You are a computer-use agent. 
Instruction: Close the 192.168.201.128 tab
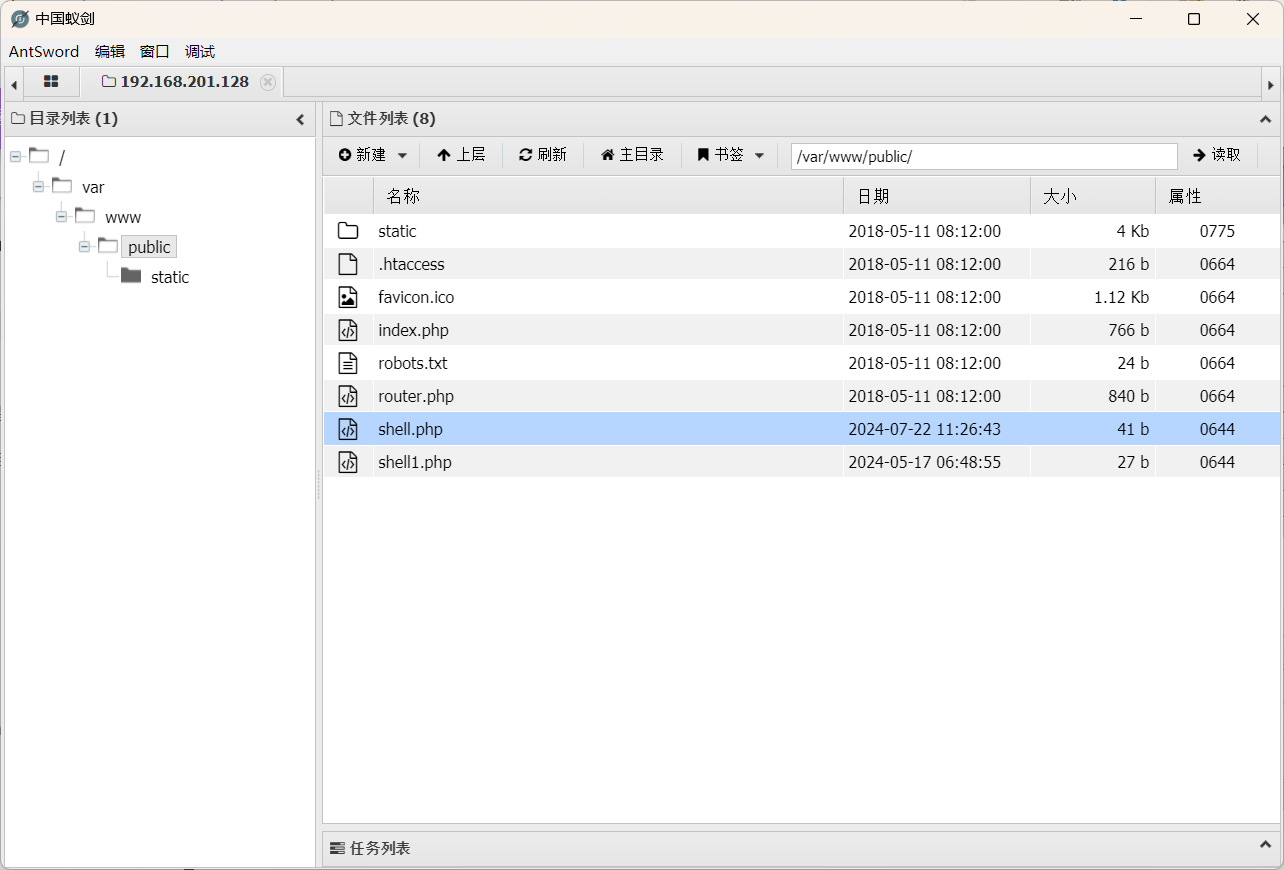[268, 82]
